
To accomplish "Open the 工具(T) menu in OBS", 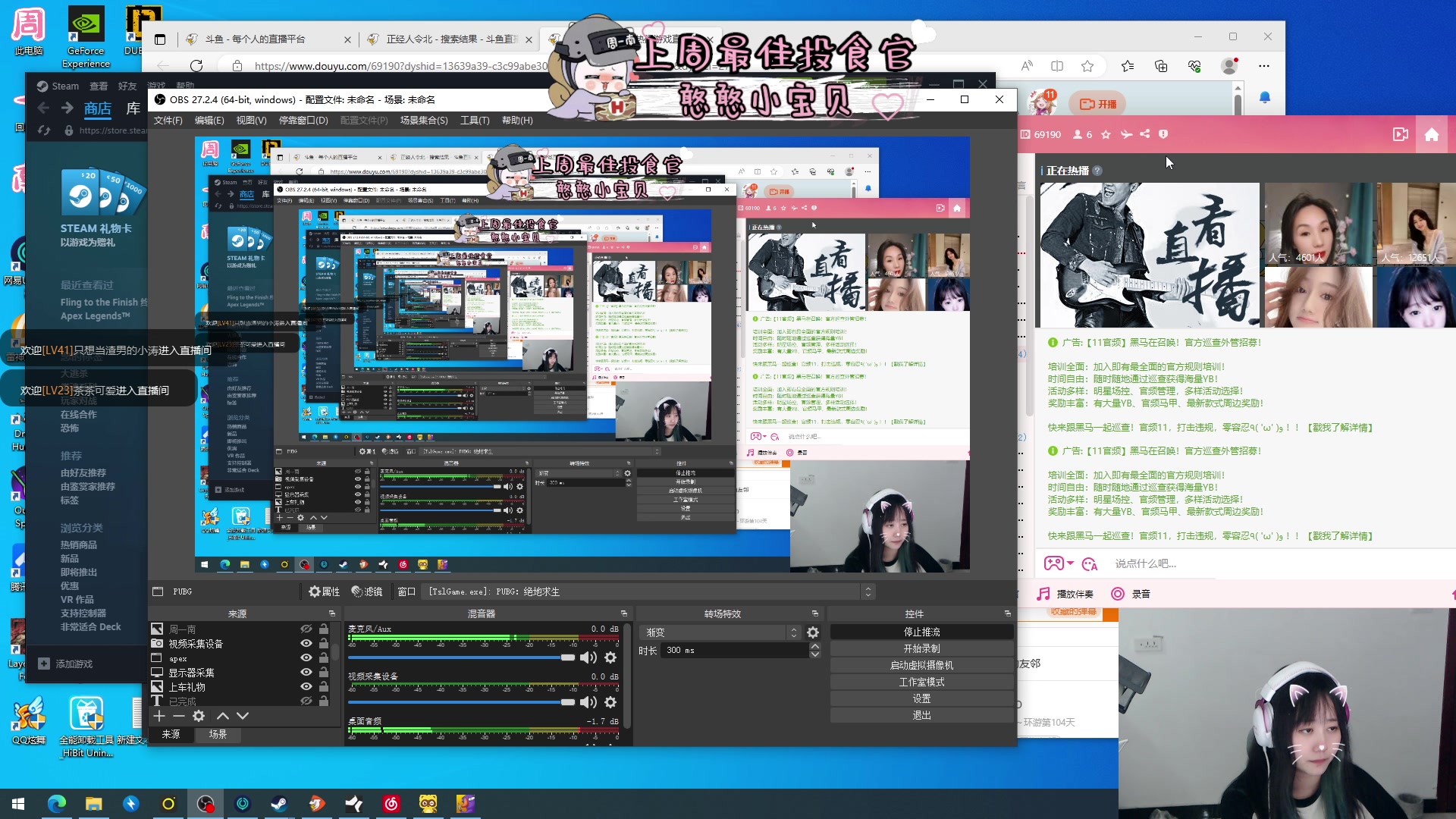I will point(475,121).
